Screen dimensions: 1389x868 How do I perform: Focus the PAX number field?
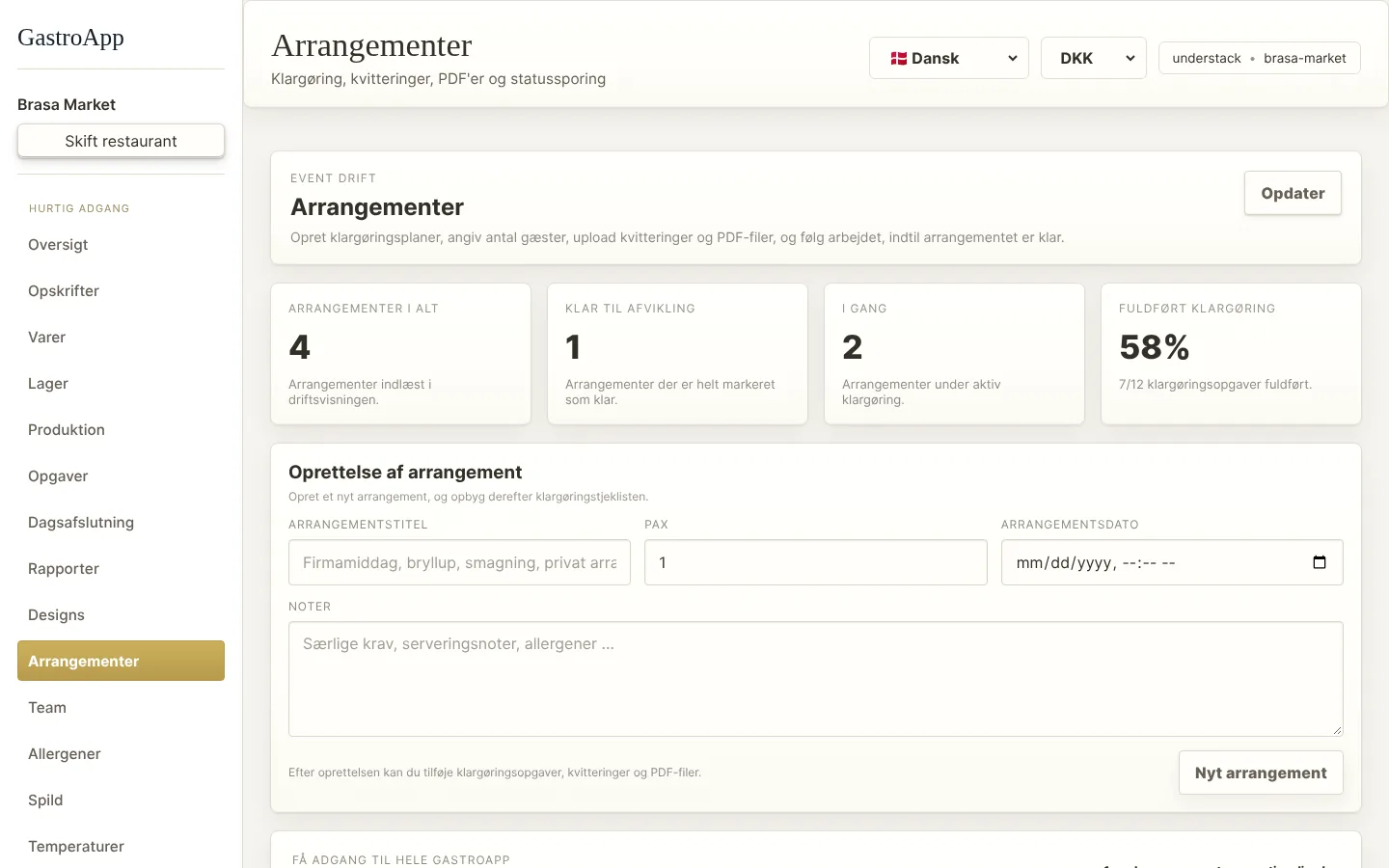[816, 562]
